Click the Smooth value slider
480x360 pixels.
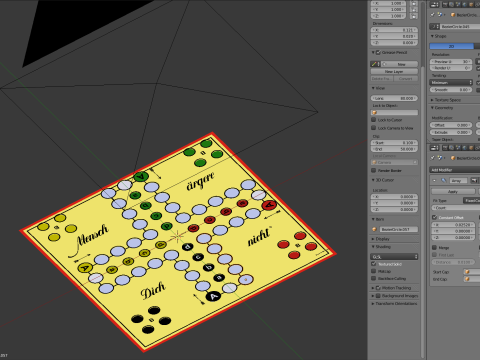pyautogui.click(x=451, y=90)
